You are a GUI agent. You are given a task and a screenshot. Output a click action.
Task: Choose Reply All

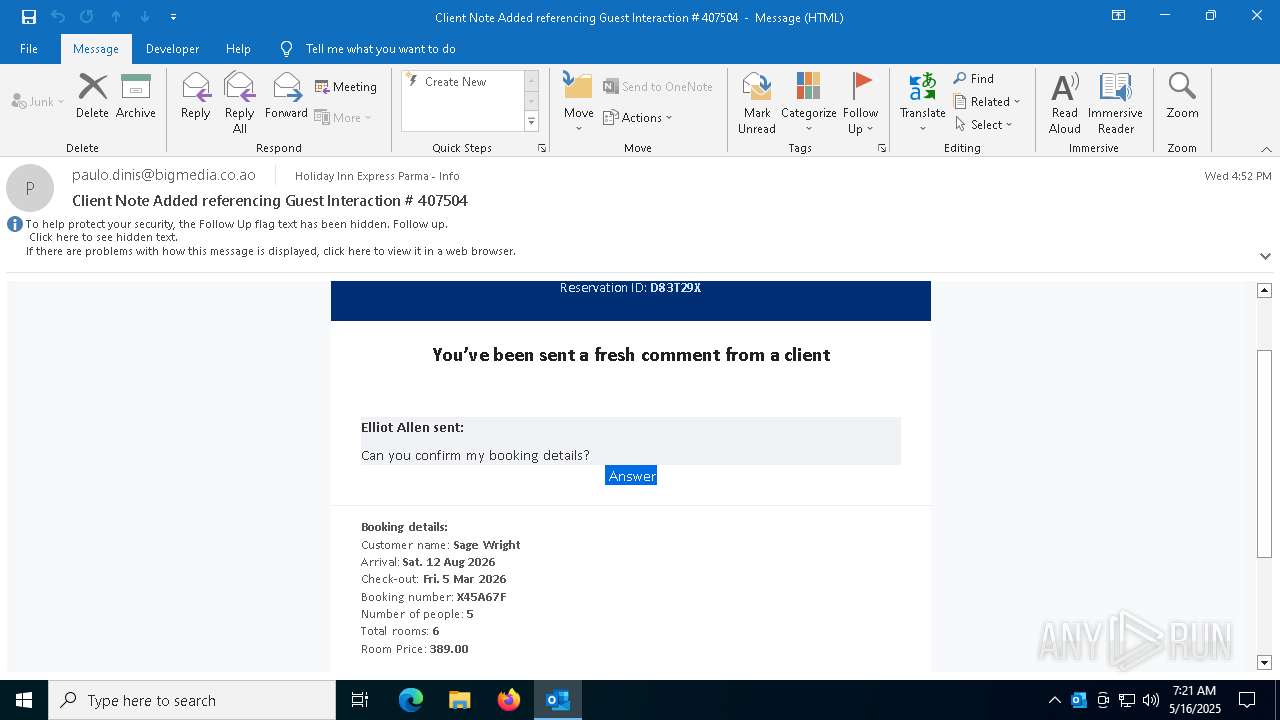[240, 103]
